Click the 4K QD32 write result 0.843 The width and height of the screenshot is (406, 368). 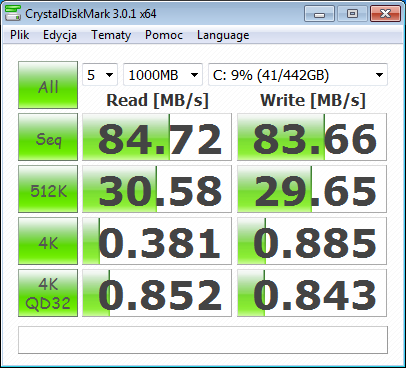tap(312, 293)
